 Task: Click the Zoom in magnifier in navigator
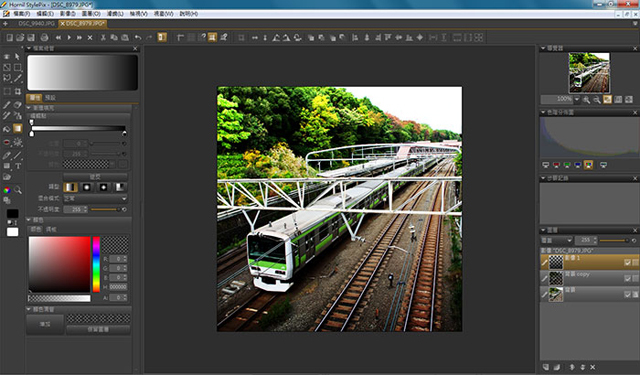[x=586, y=100]
